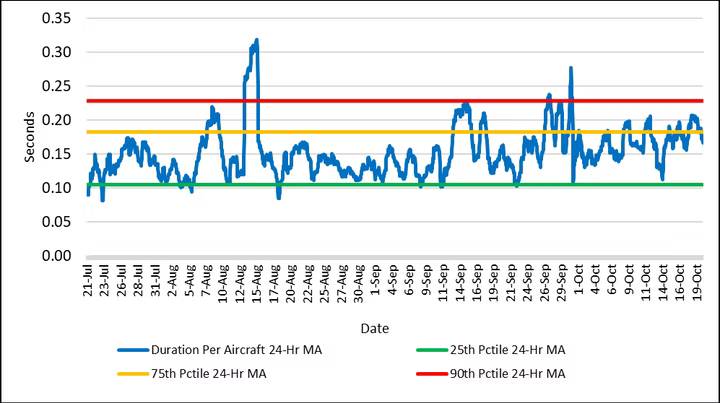
Task: Click the green 25th Pctile legend marker
Action: point(432,351)
